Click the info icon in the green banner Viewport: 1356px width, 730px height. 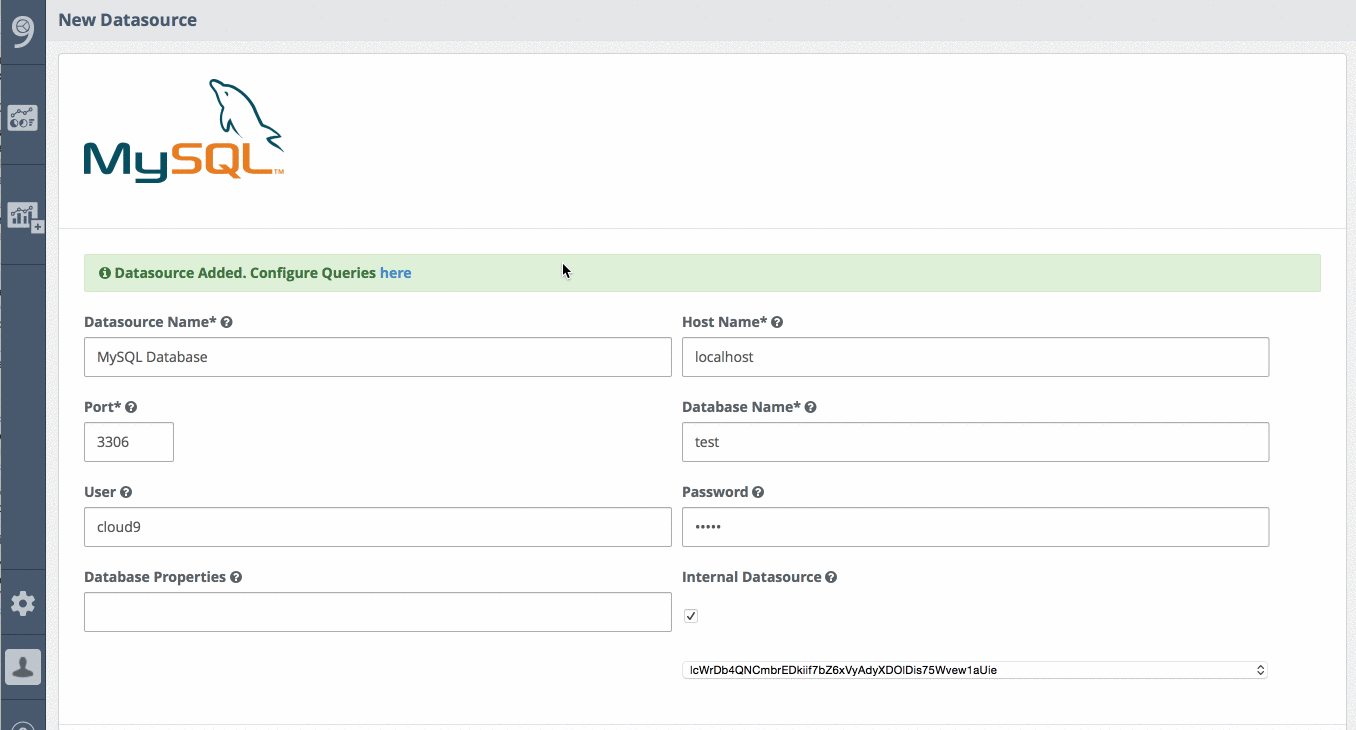point(105,272)
